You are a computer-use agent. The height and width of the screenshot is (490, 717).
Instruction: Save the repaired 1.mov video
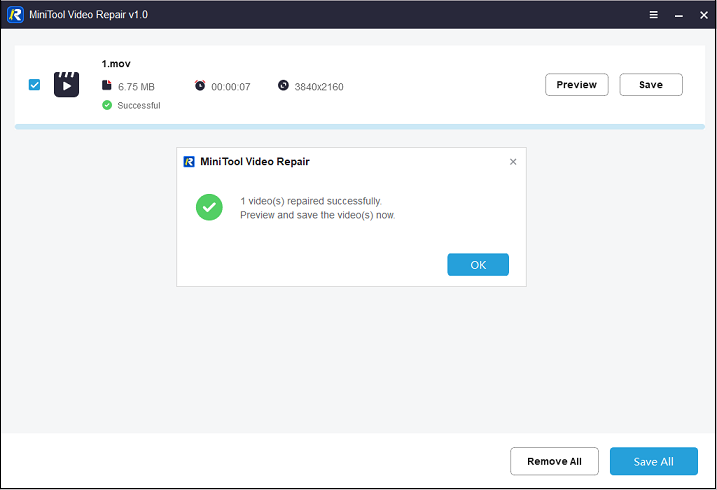tap(651, 85)
